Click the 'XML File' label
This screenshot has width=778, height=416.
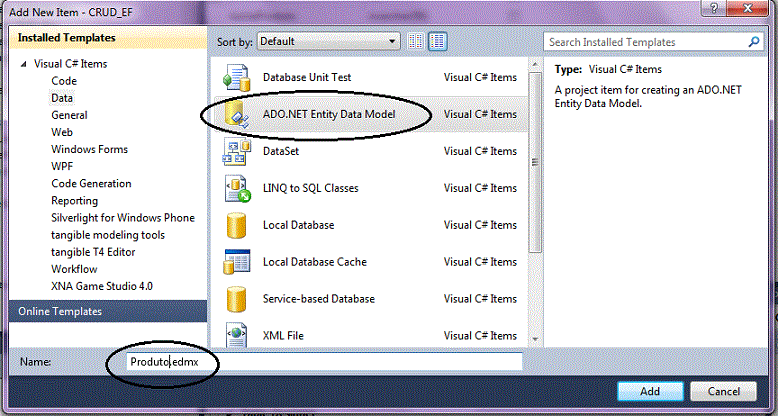(x=283, y=336)
